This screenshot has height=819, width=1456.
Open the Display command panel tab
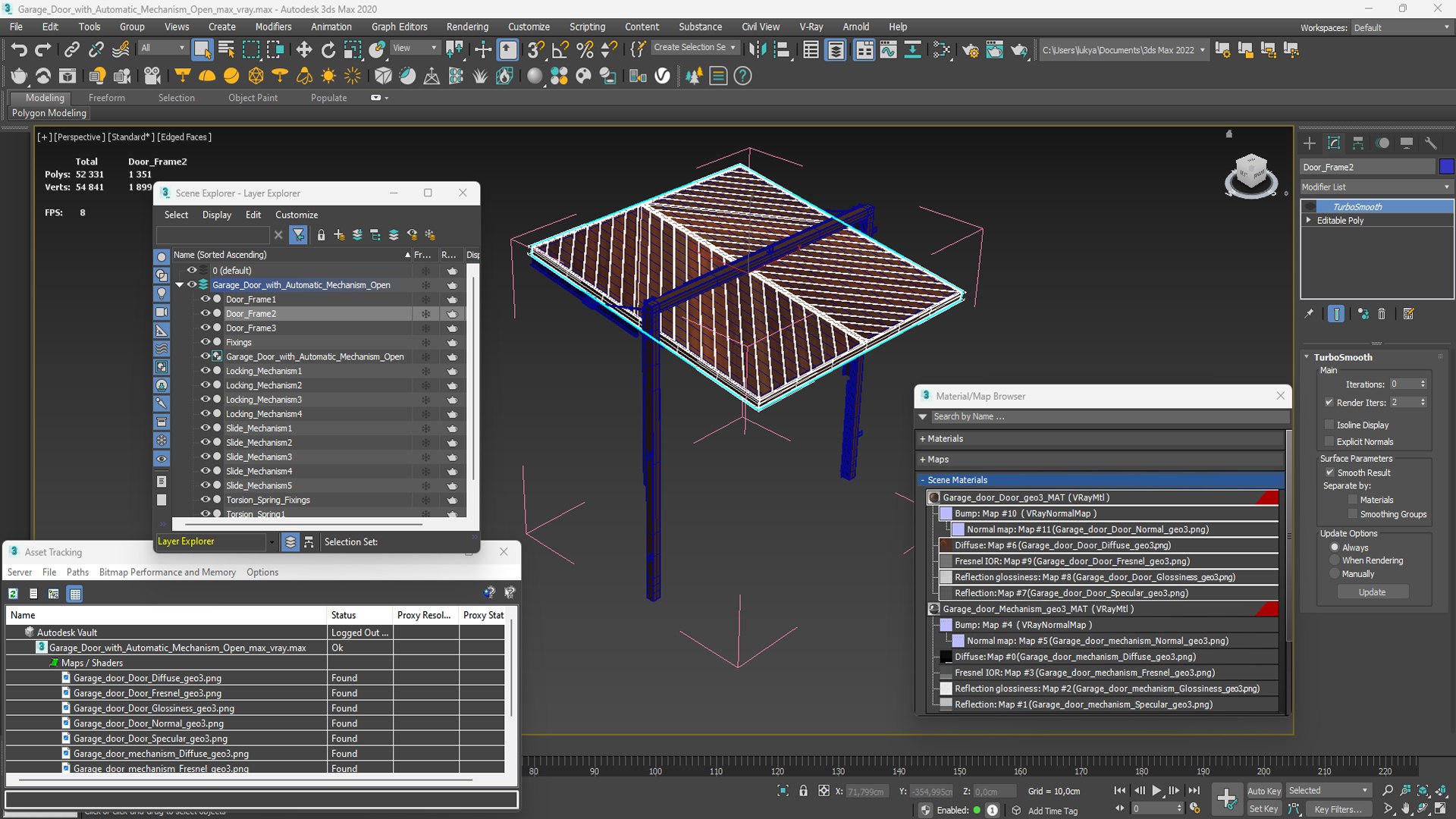[x=1407, y=143]
